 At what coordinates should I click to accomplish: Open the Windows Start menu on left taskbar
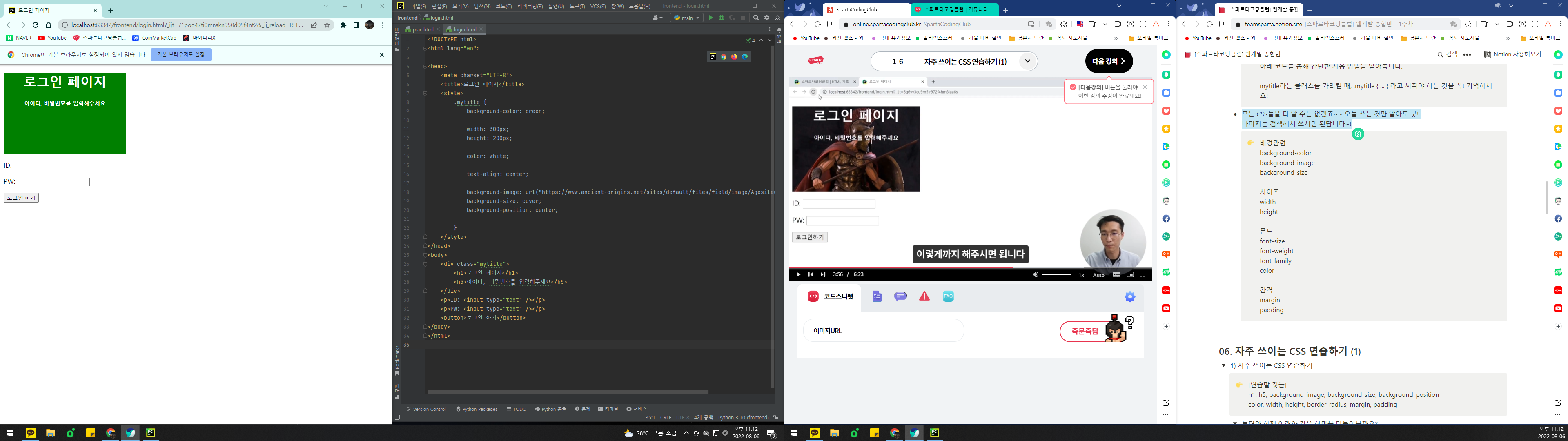pyautogui.click(x=10, y=433)
